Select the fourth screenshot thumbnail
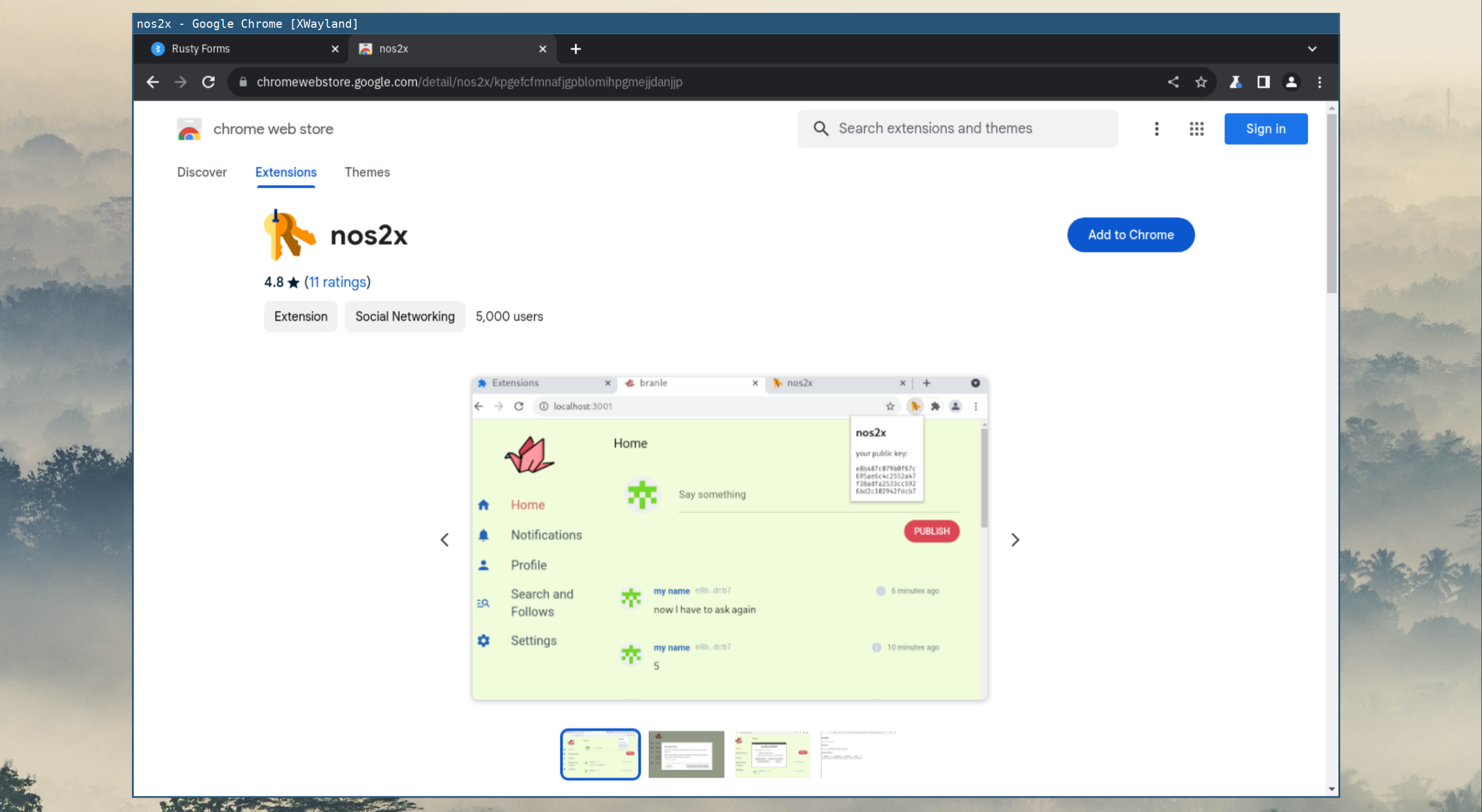Viewport: 1482px width, 812px height. (x=859, y=754)
